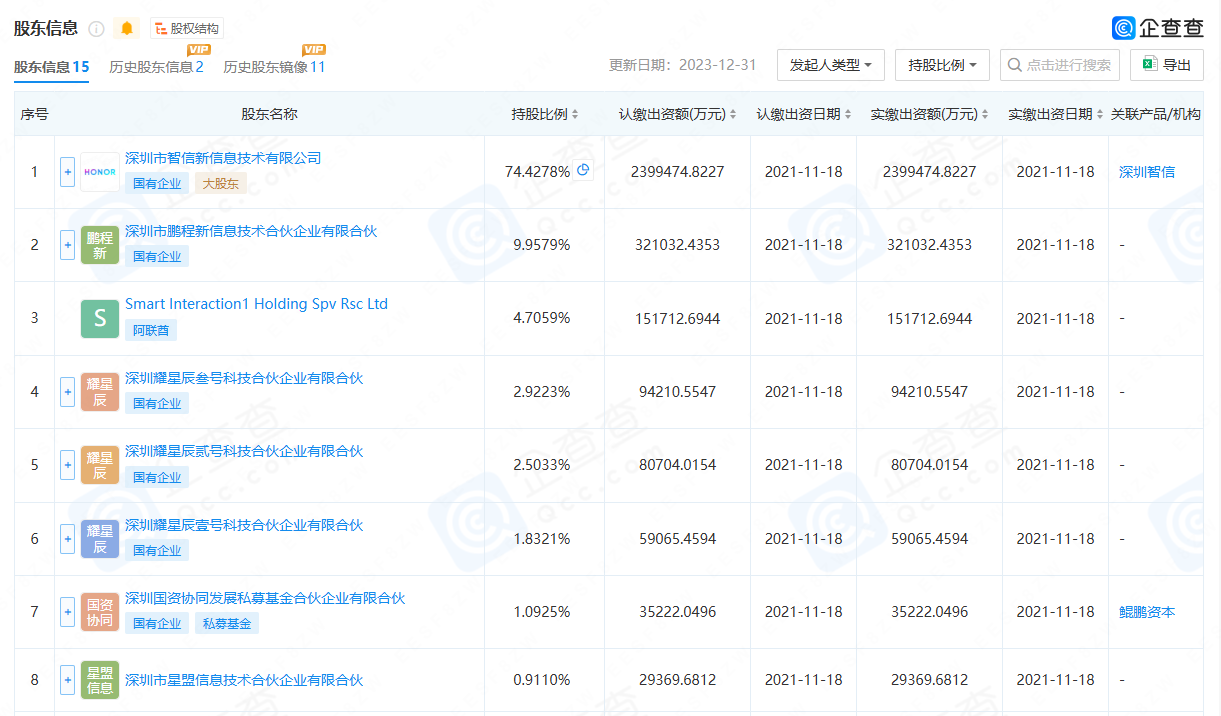Viewport: 1221px width, 716px height.
Task: Click the 9.9579% shareholding cell
Action: point(542,245)
